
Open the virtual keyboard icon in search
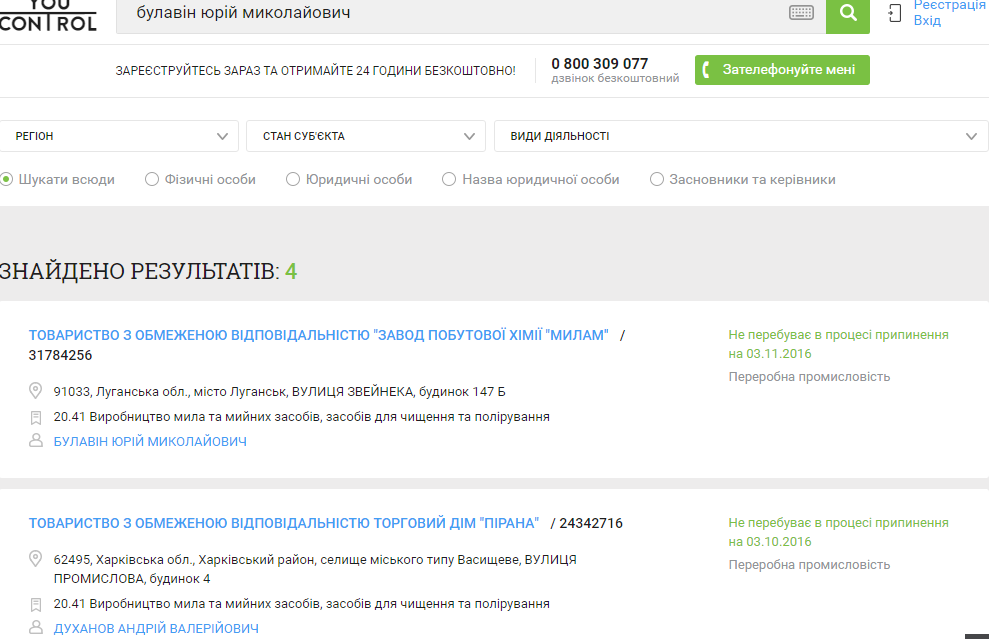(x=801, y=14)
